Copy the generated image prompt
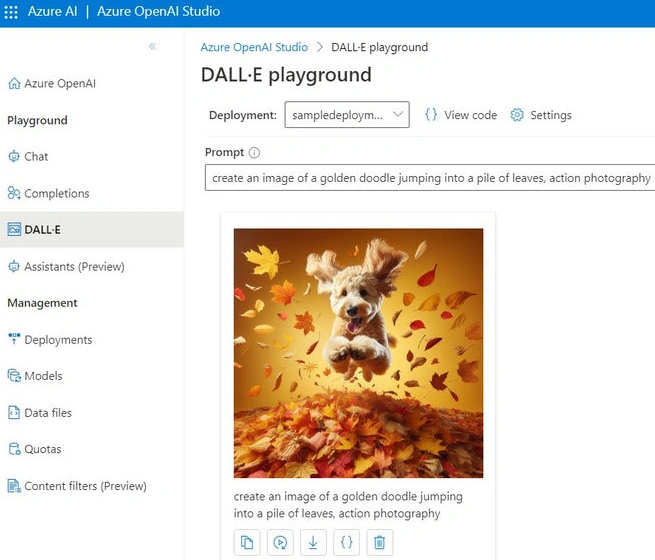655x560 pixels. 247,542
